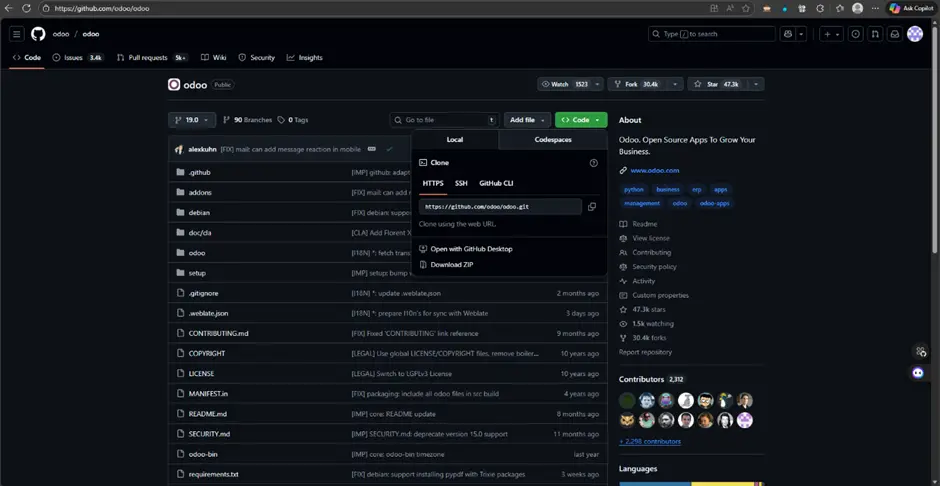
Task: Toggle the green Code dropdown button
Action: tap(581, 120)
